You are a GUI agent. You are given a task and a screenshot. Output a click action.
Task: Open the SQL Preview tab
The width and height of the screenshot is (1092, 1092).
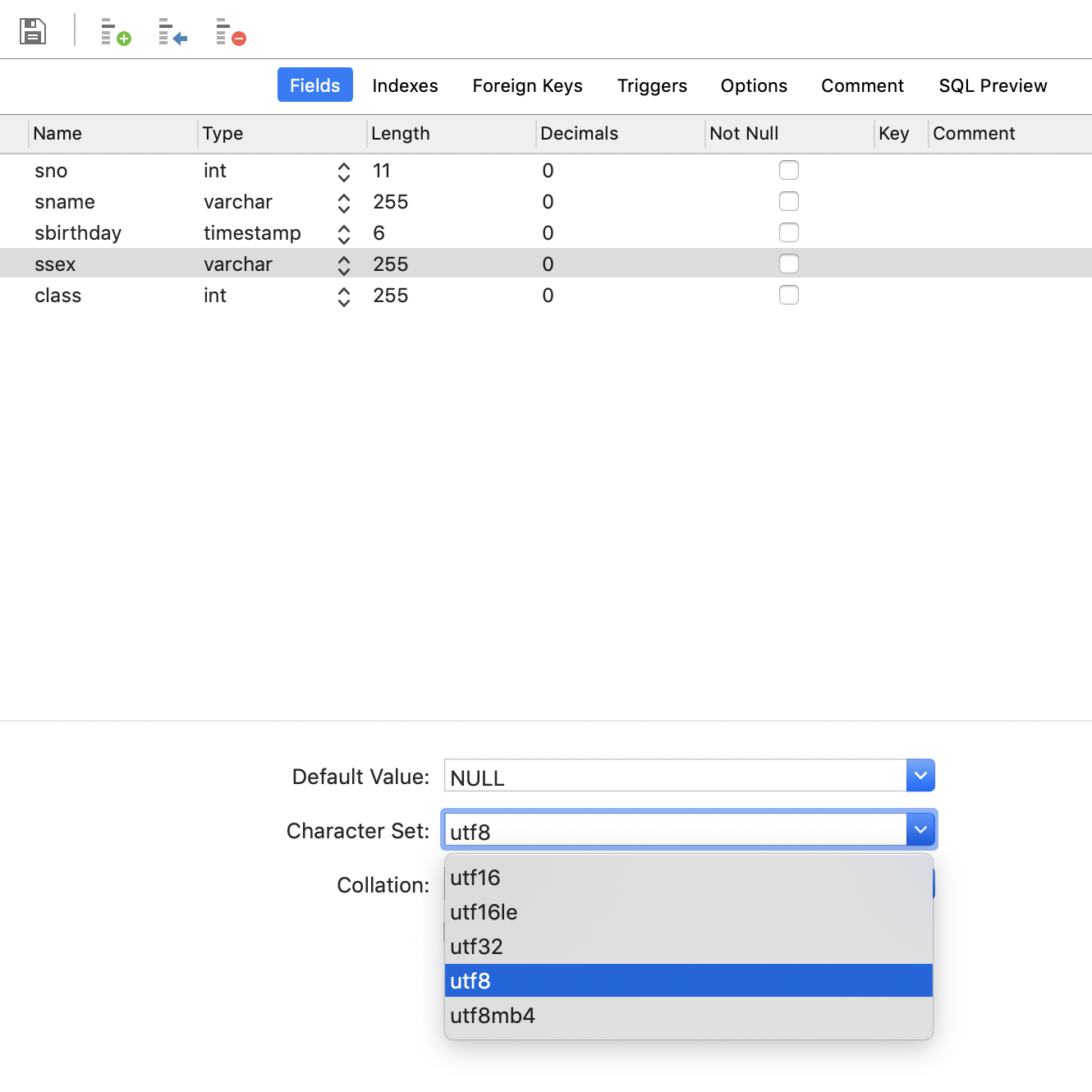coord(993,85)
